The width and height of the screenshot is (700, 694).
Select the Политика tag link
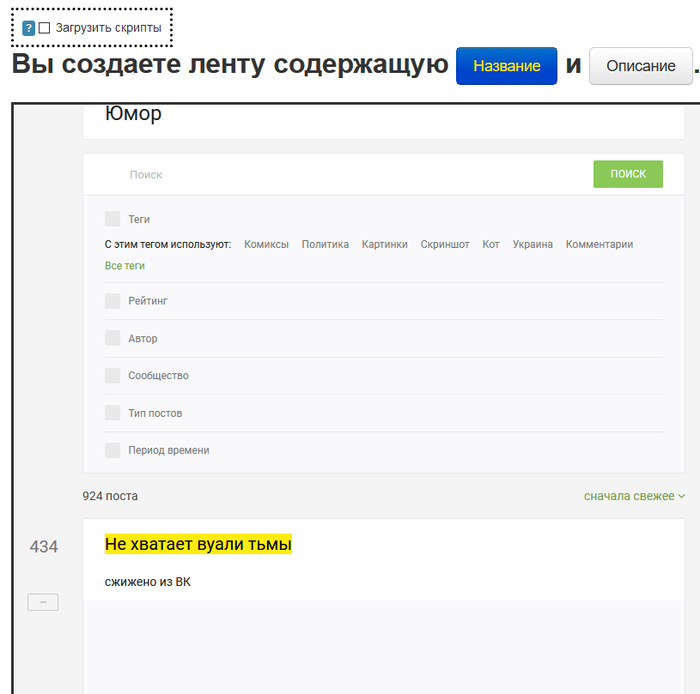(x=325, y=244)
